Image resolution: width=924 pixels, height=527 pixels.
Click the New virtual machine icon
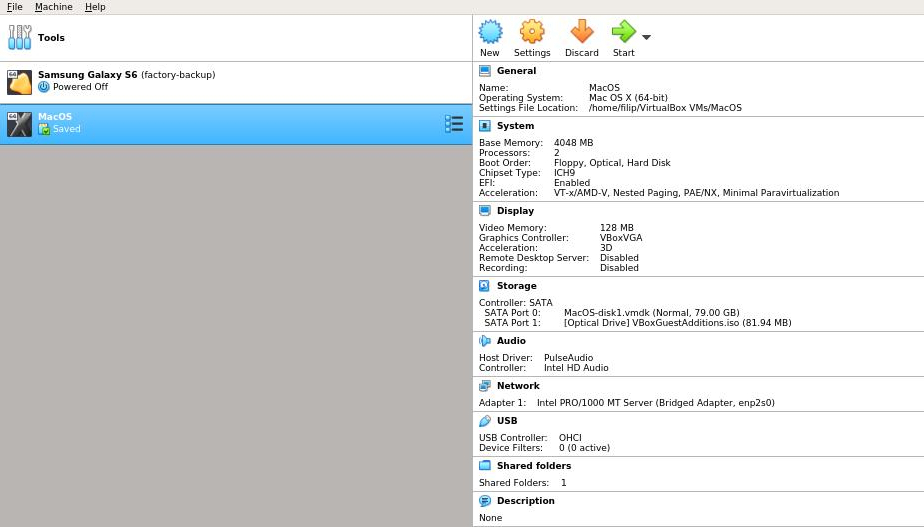pyautogui.click(x=490, y=32)
